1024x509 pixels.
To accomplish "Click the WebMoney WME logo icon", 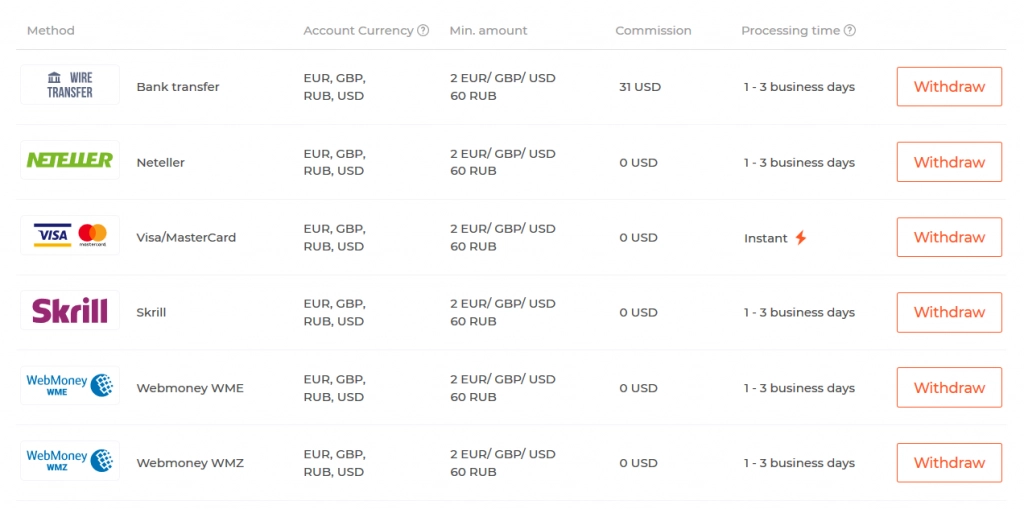I will coord(70,386).
